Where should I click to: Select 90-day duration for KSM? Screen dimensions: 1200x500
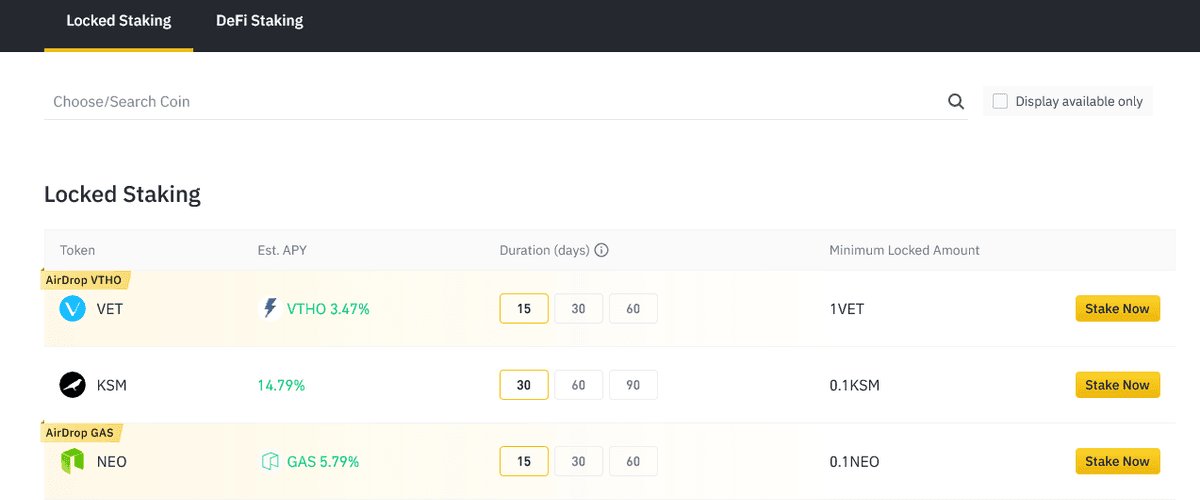[633, 385]
